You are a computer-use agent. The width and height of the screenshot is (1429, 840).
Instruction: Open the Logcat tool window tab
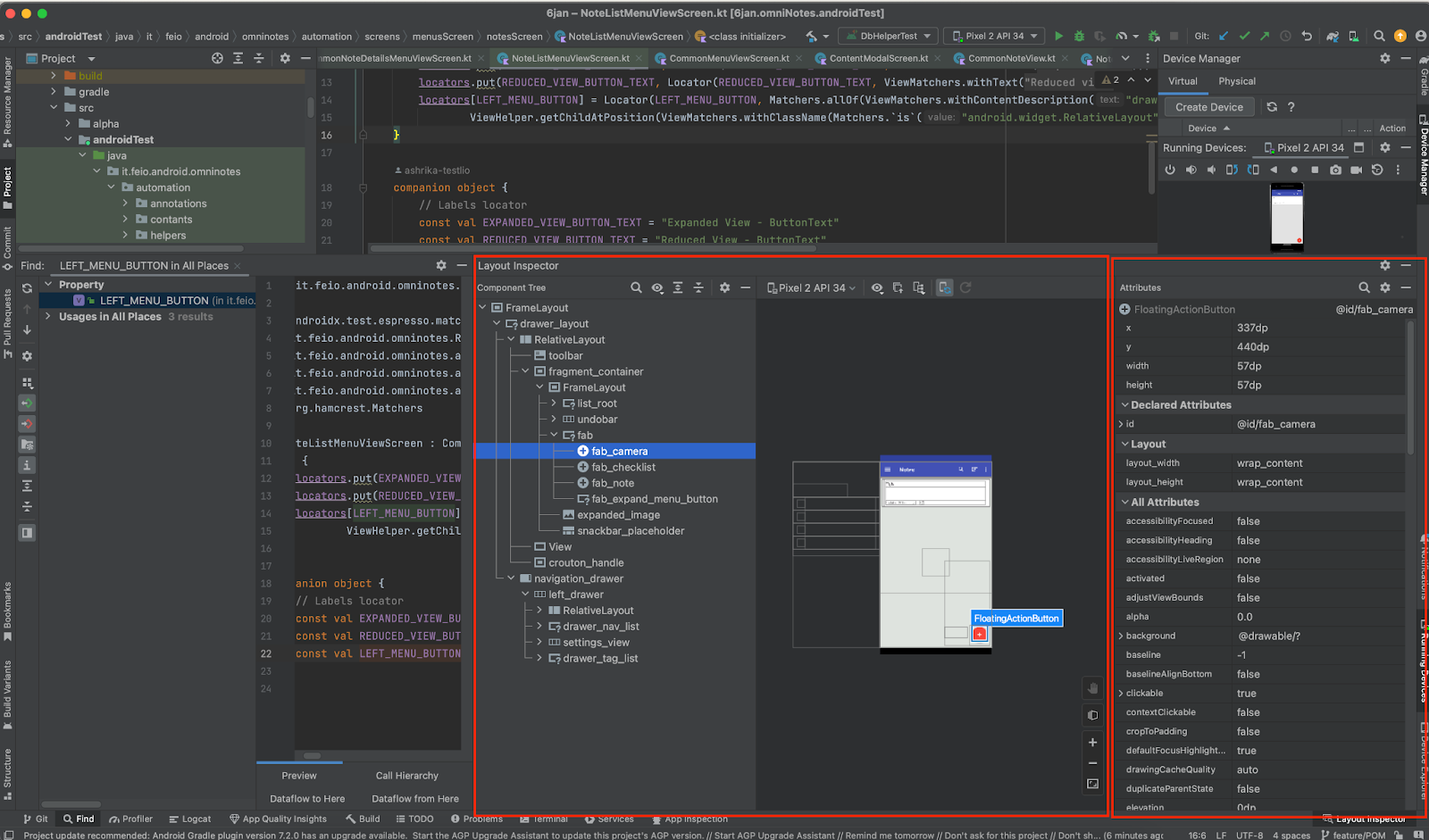coord(190,819)
